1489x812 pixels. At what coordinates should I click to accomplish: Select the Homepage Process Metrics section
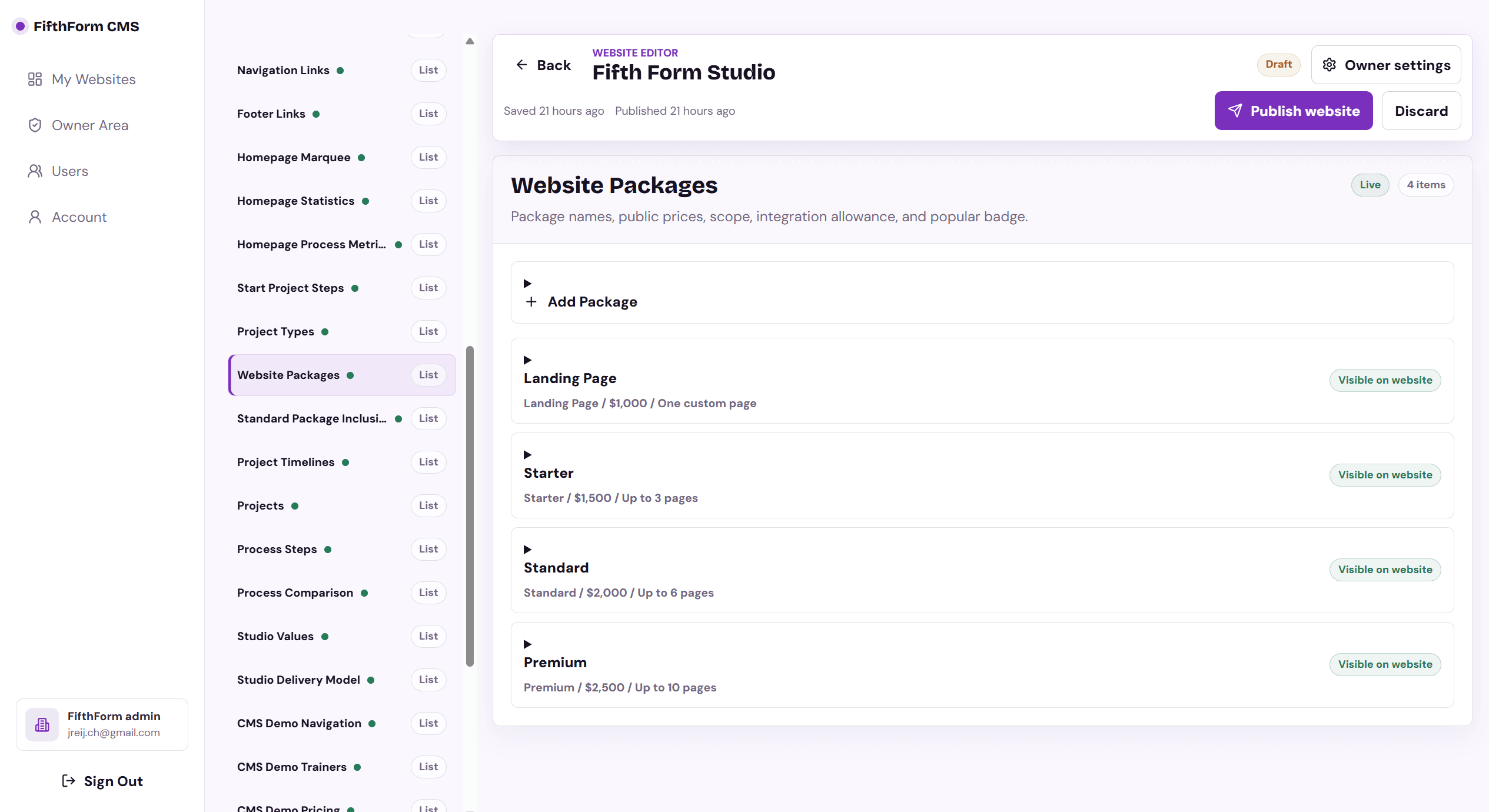pyautogui.click(x=342, y=244)
